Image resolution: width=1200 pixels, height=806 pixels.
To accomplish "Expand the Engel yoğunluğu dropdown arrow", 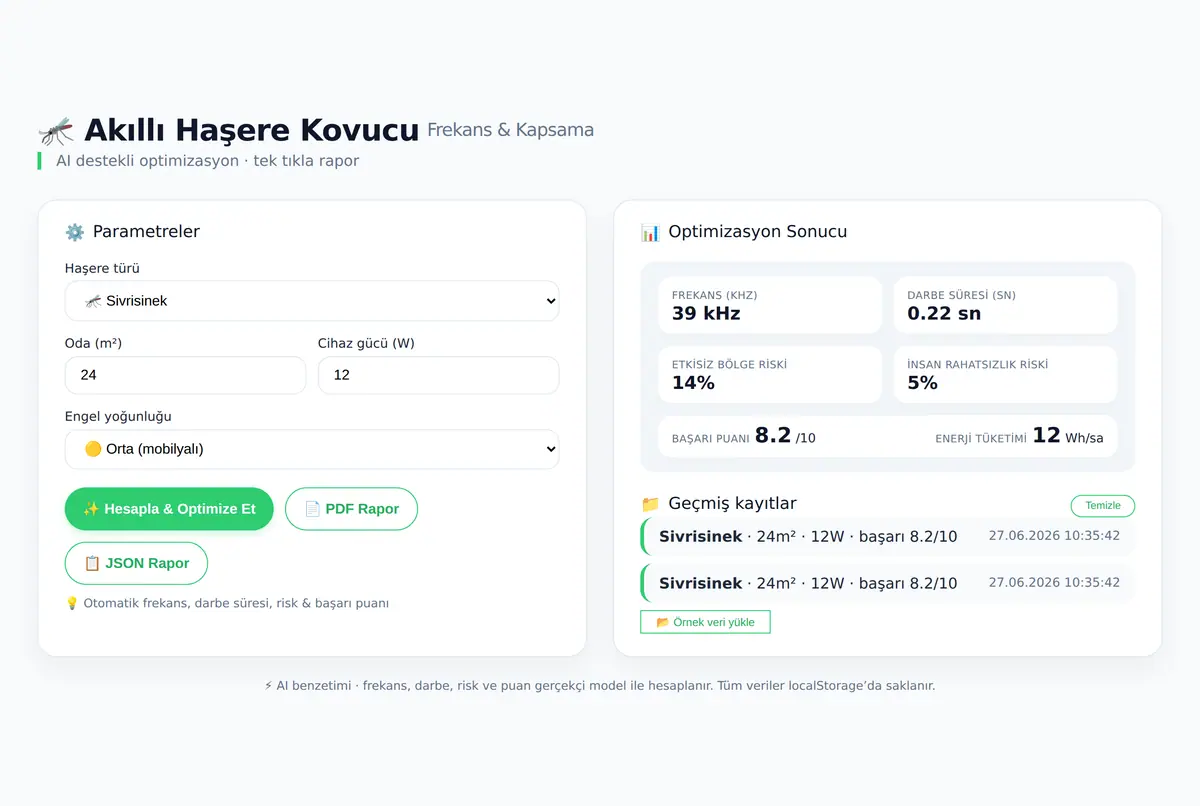I will point(550,449).
